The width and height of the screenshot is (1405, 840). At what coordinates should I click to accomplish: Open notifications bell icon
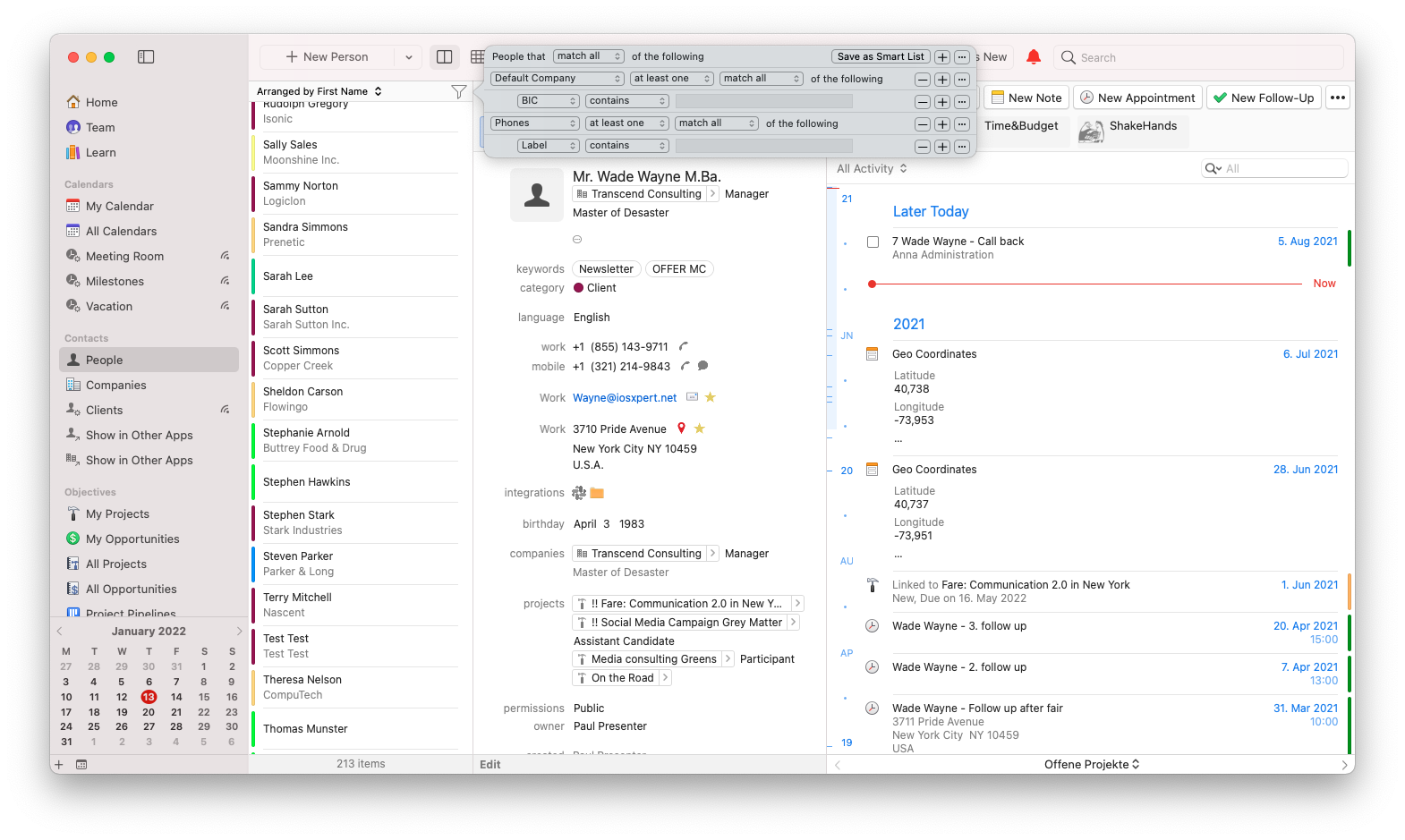click(x=1034, y=57)
